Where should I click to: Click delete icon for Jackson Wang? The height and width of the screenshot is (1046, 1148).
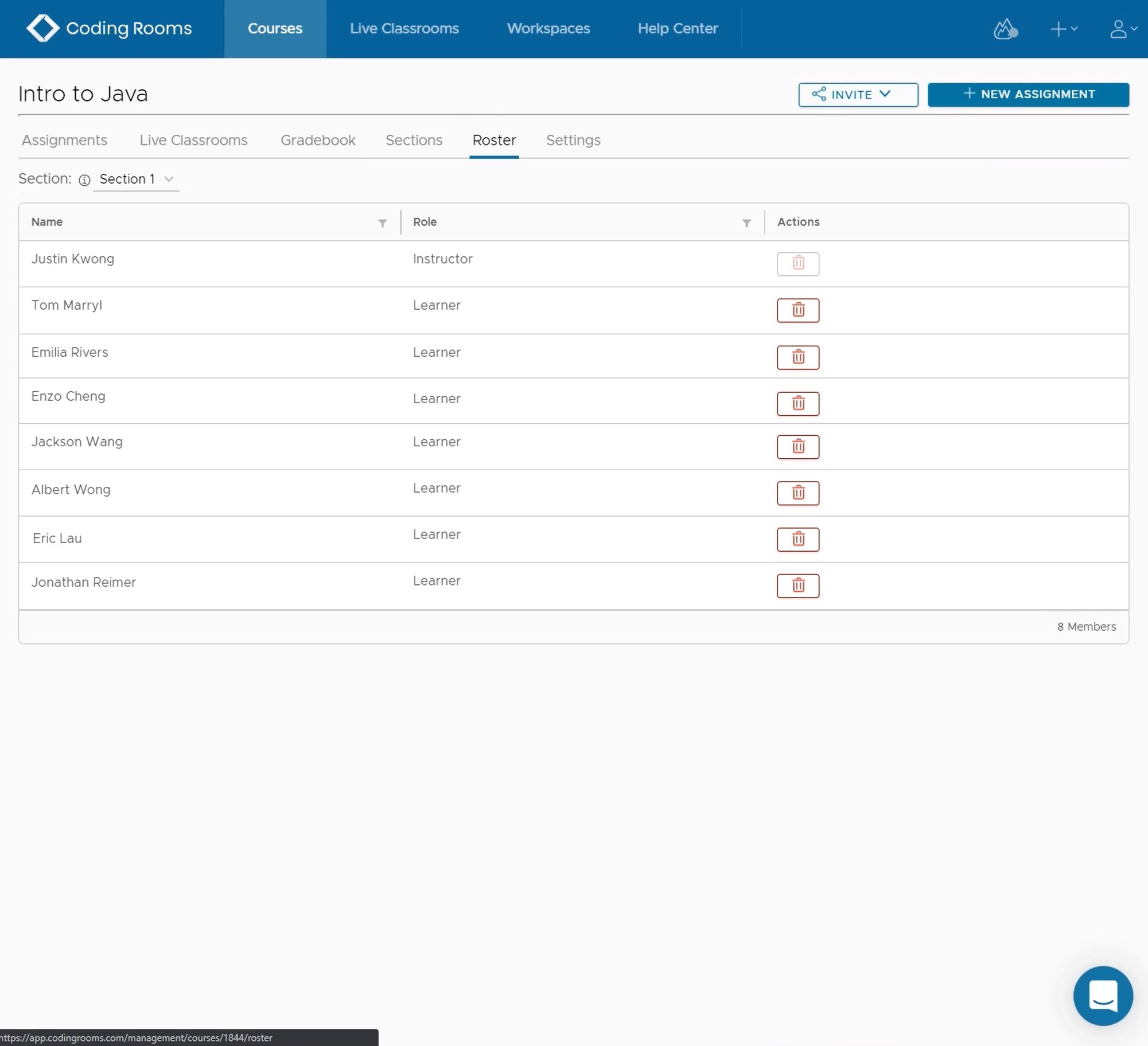tap(797, 446)
